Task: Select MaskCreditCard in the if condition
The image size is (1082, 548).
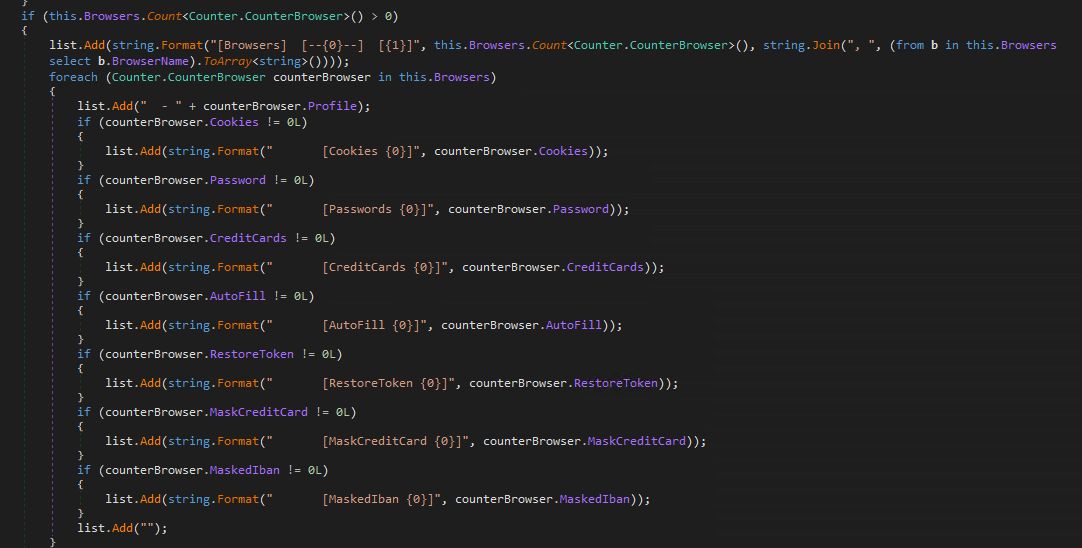Action: 259,412
